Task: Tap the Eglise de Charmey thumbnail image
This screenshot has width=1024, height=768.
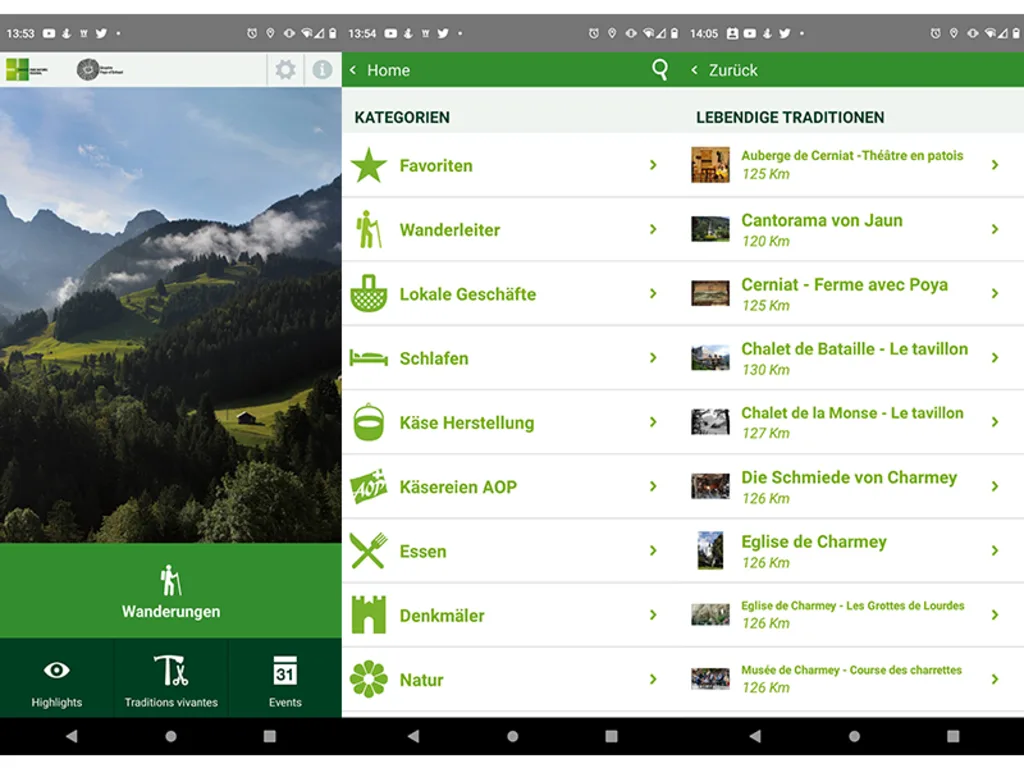Action: [710, 551]
